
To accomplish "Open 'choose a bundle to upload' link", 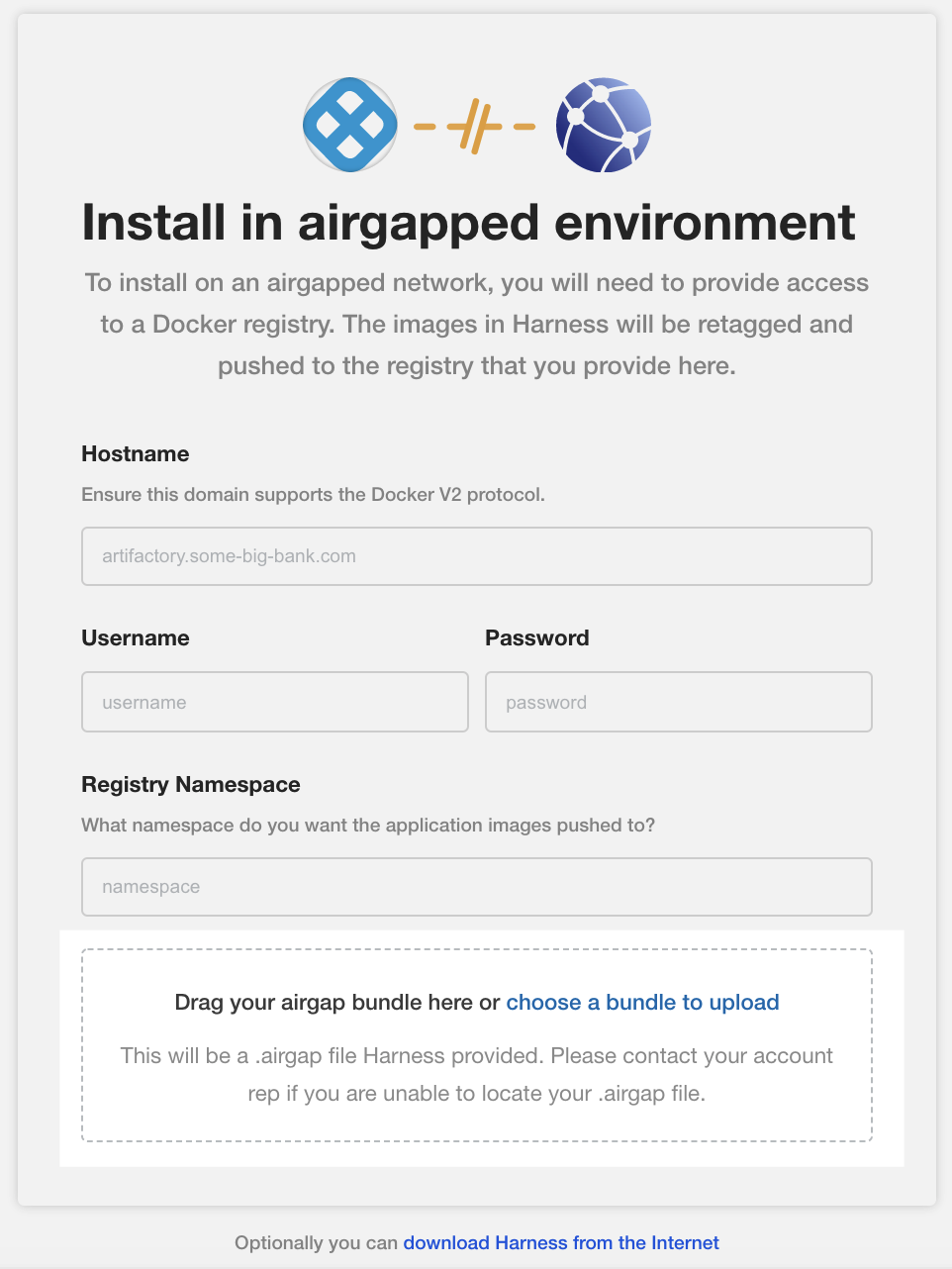I will [x=643, y=1003].
